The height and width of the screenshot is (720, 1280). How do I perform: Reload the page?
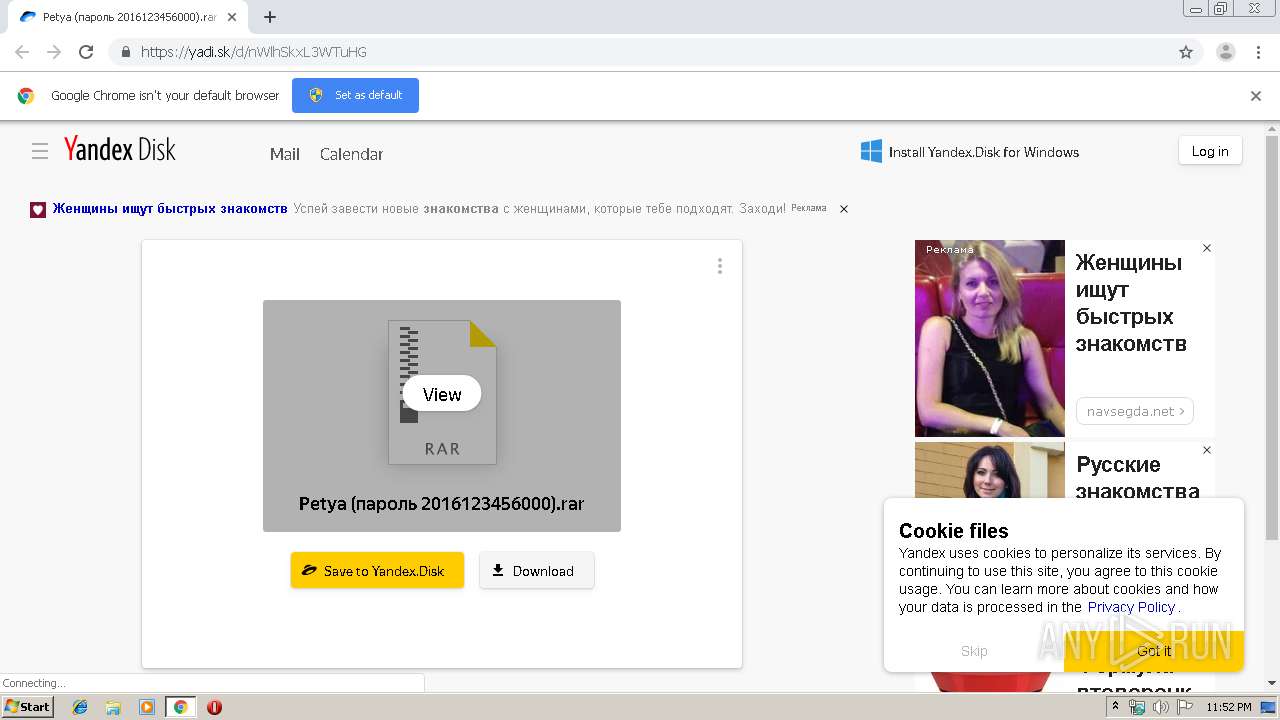(x=86, y=52)
